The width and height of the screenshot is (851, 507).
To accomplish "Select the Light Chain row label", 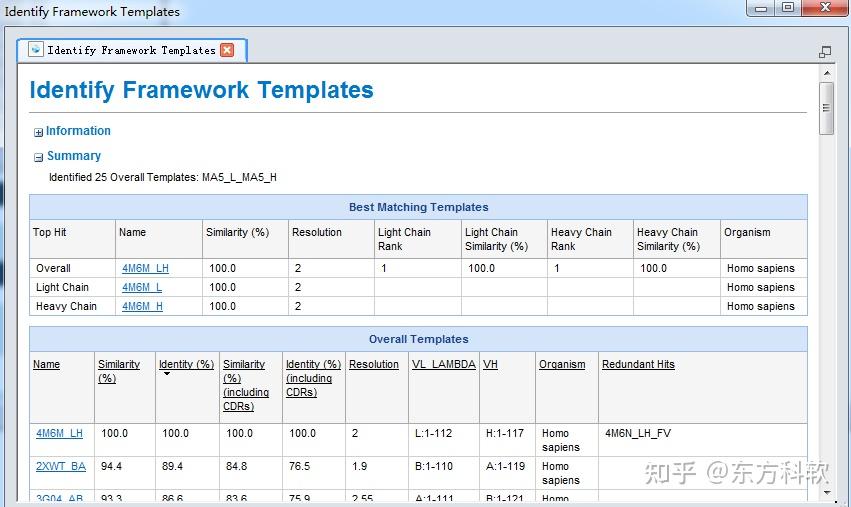I will click(62, 287).
